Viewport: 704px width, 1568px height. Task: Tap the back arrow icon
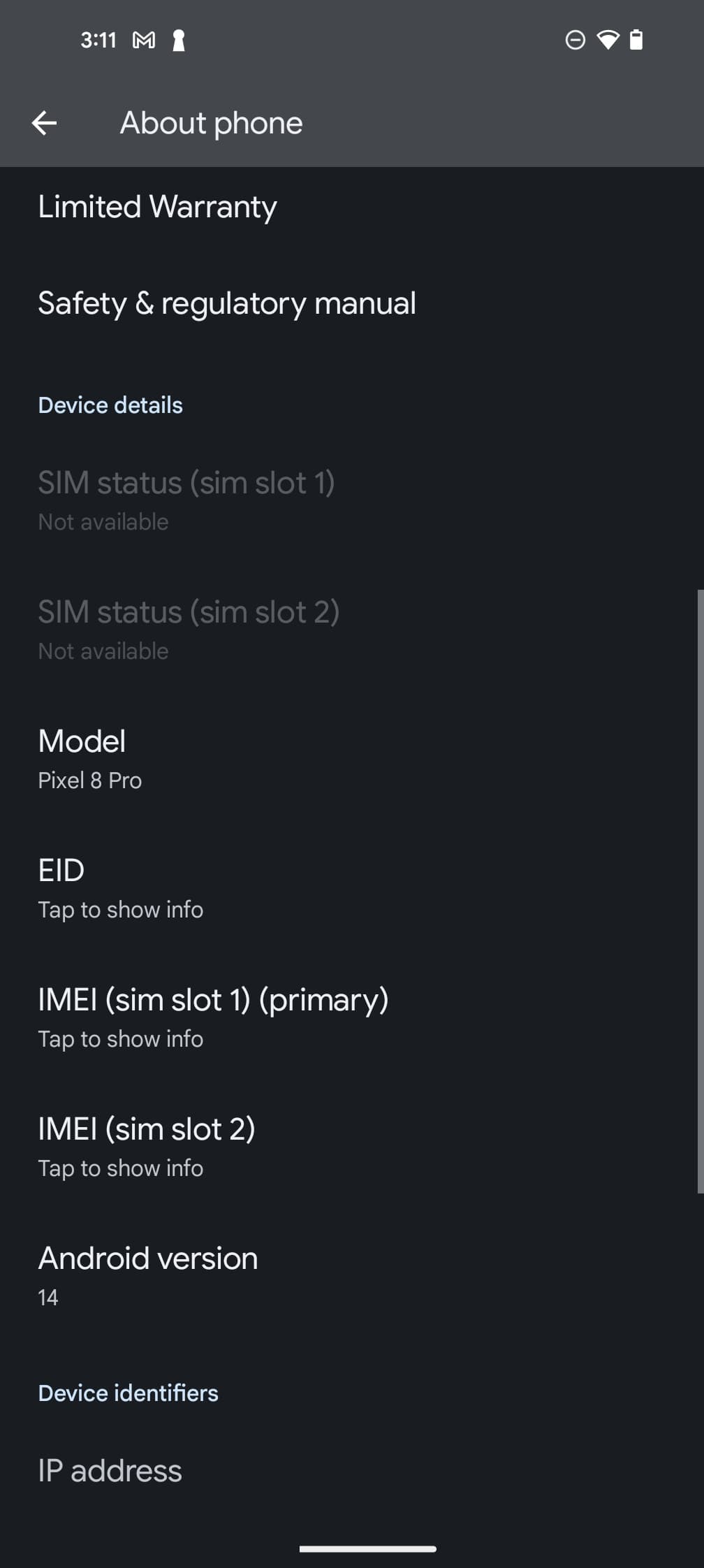pyautogui.click(x=44, y=124)
